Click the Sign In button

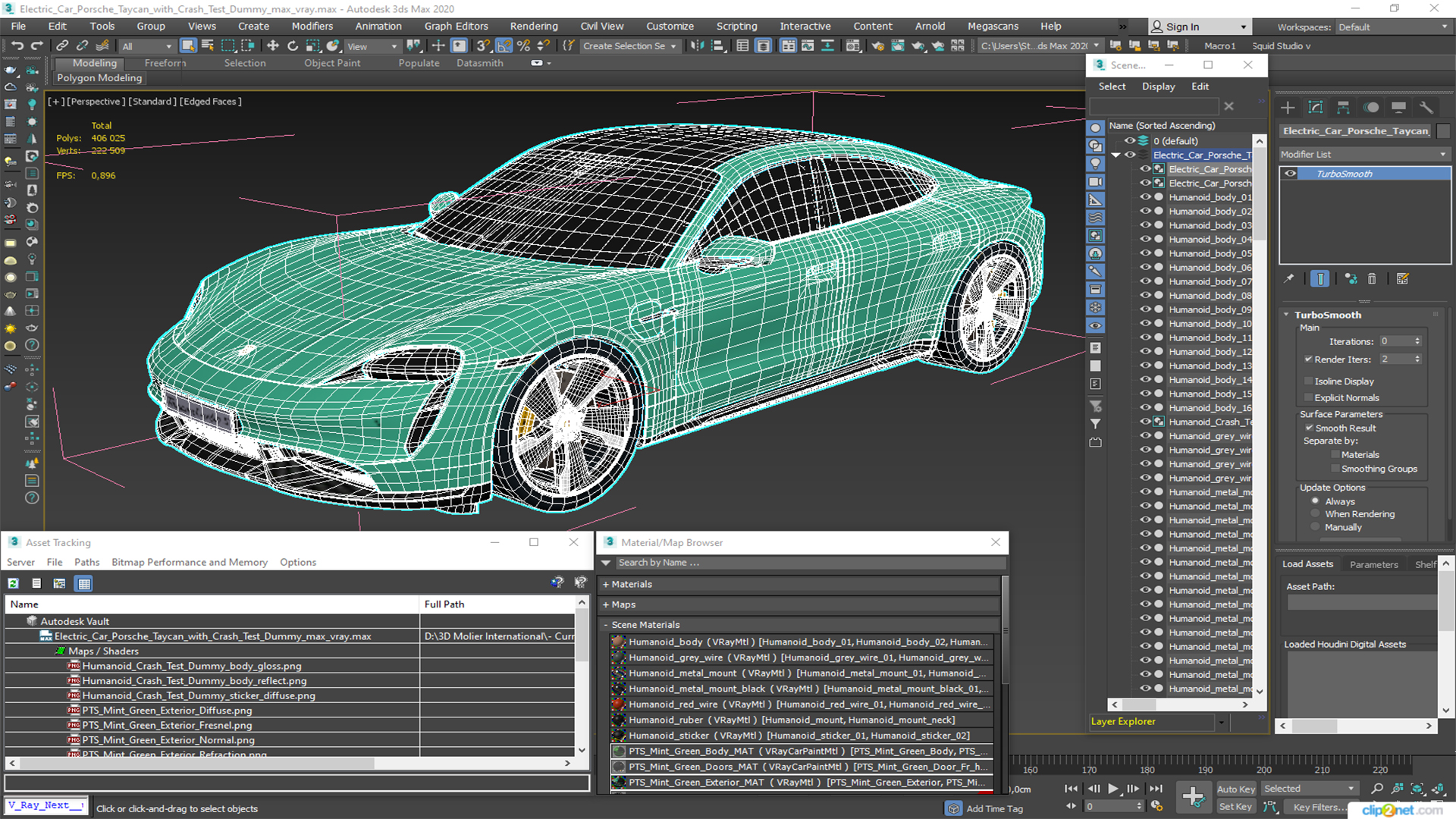1198,27
